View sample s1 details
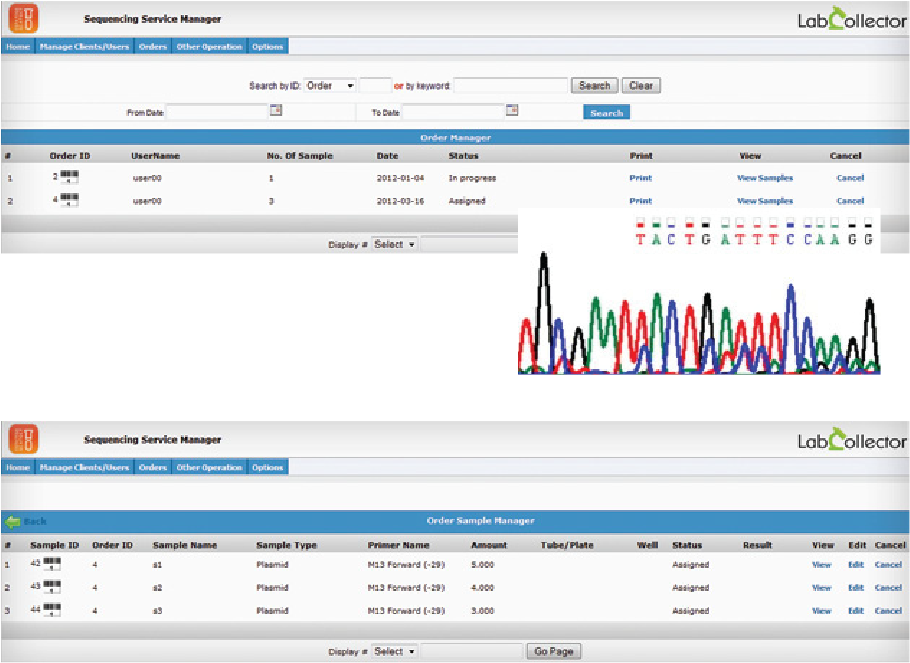 click(x=822, y=564)
